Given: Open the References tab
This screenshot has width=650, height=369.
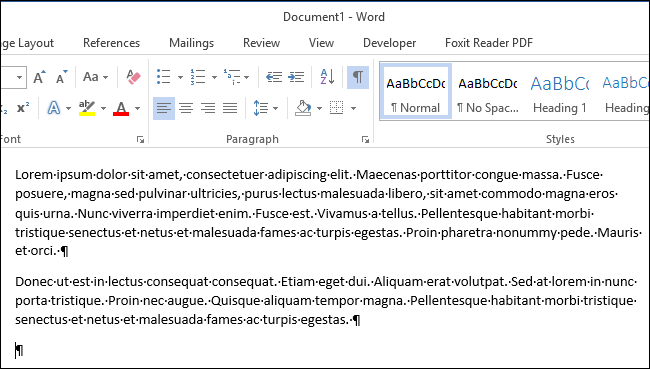Looking at the screenshot, I should click(112, 43).
